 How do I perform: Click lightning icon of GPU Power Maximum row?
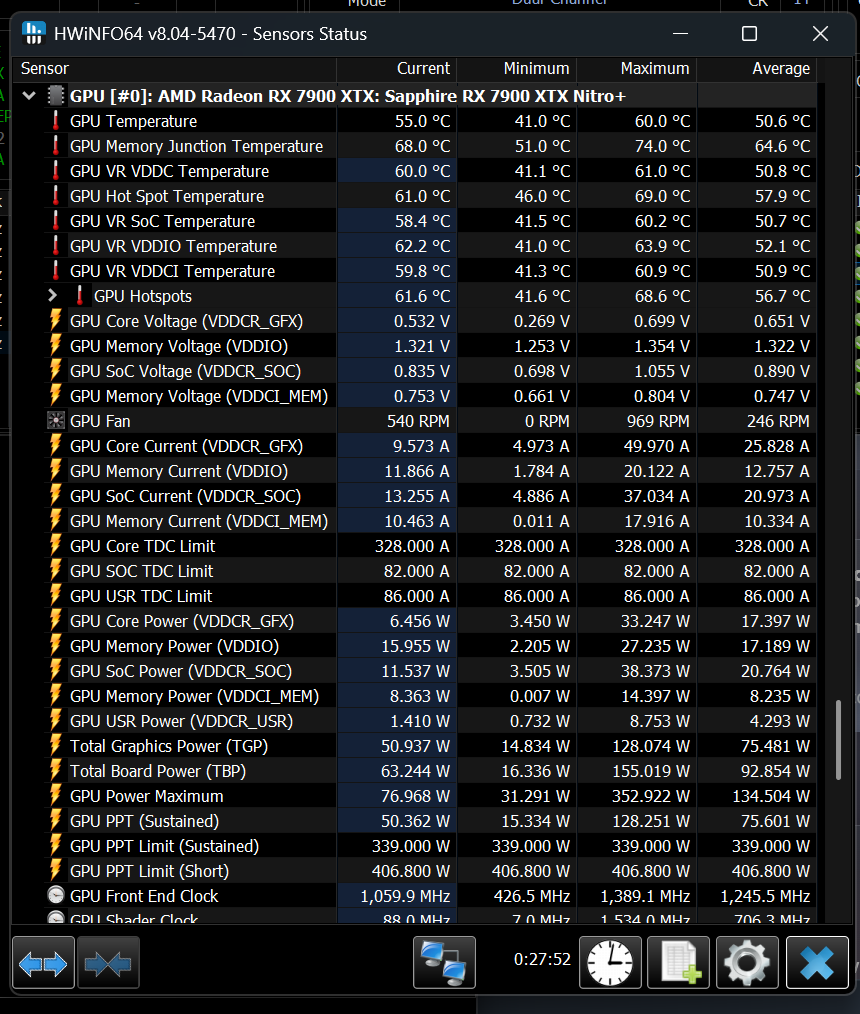[x=56, y=795]
